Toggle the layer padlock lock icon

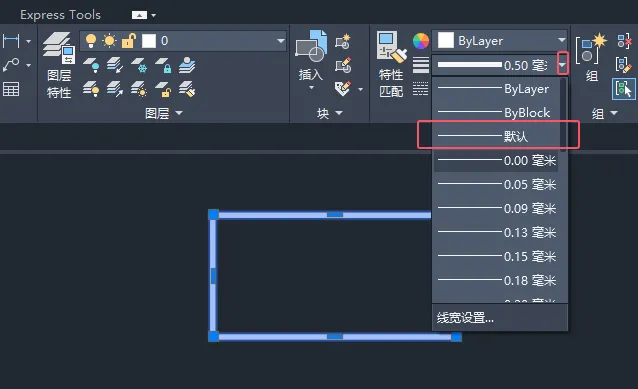128,41
